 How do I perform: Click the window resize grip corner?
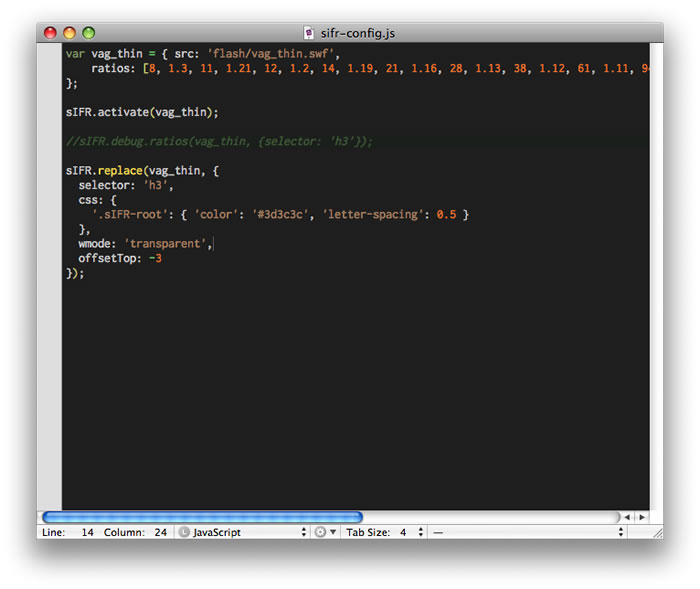(x=658, y=533)
